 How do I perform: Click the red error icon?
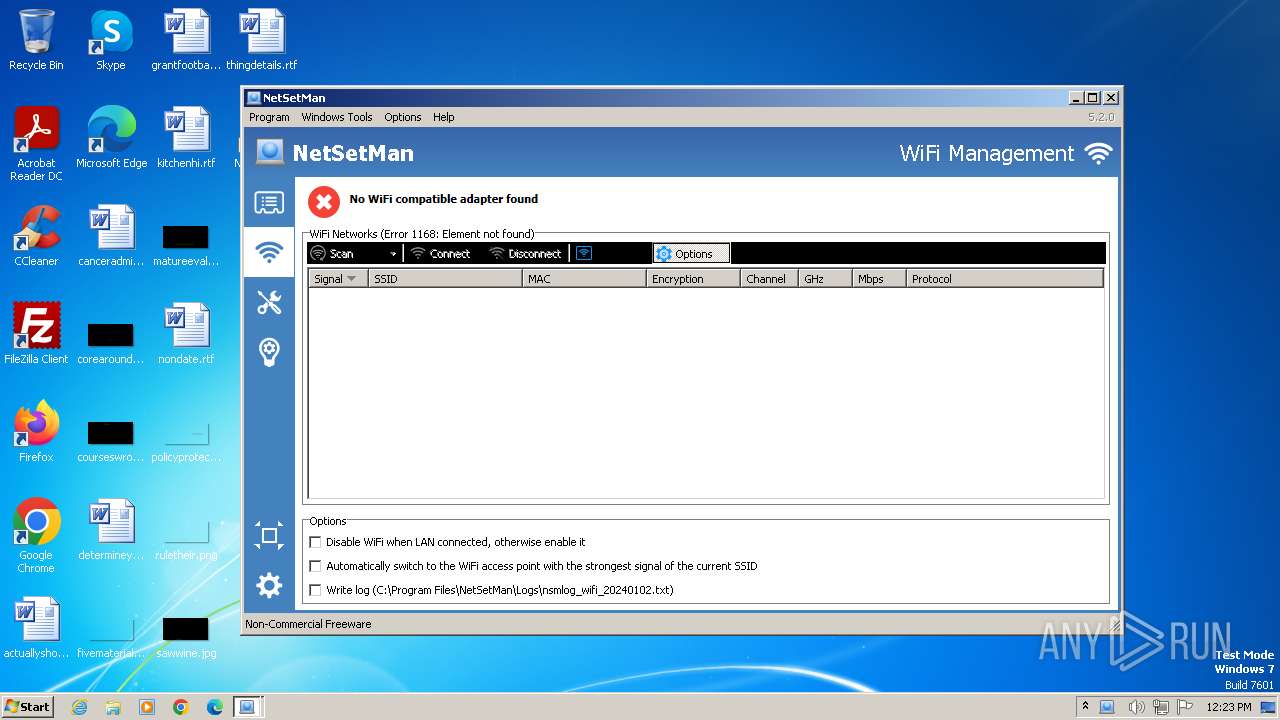[x=323, y=201]
